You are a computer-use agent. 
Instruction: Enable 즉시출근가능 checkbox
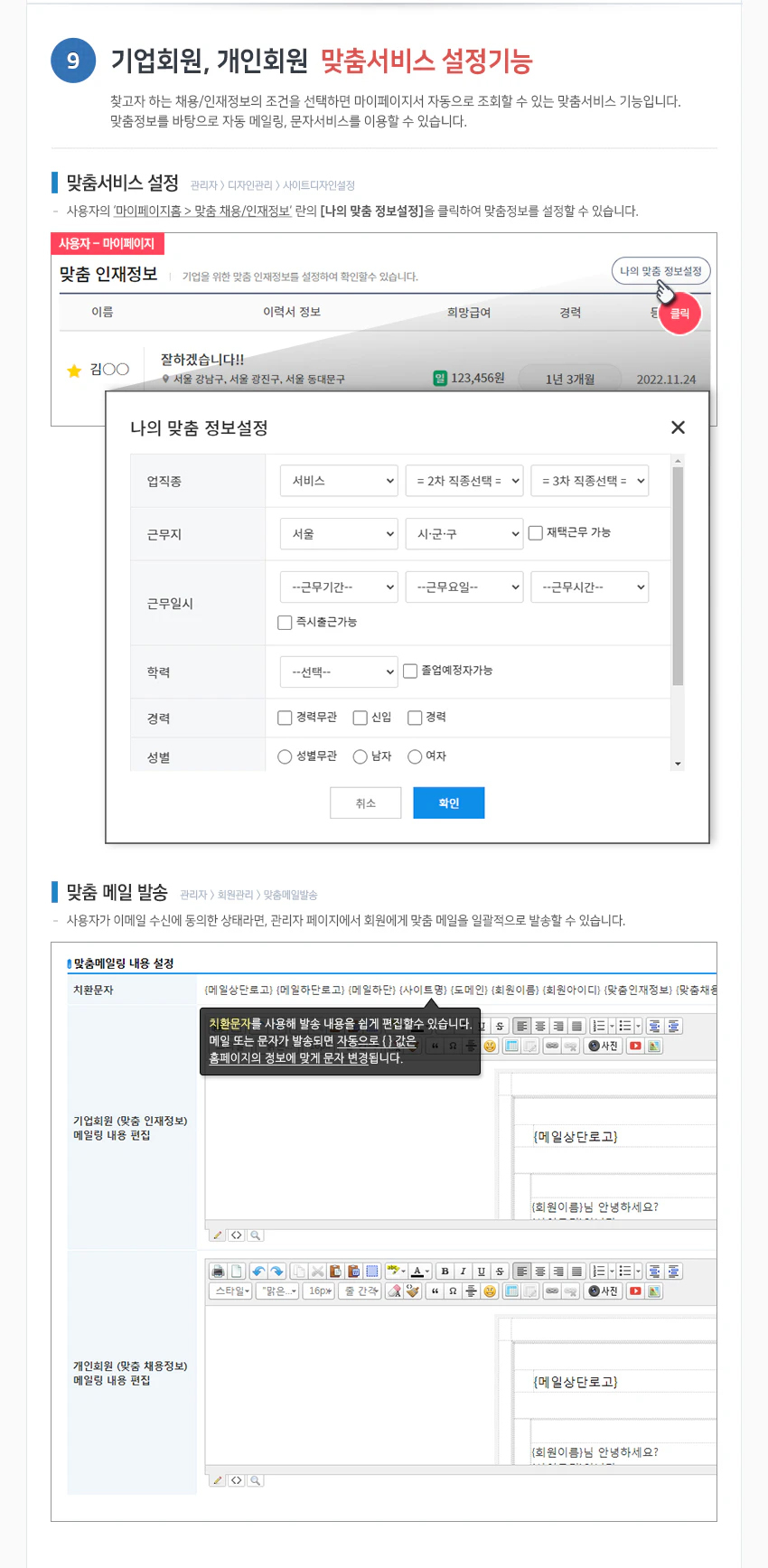[285, 623]
